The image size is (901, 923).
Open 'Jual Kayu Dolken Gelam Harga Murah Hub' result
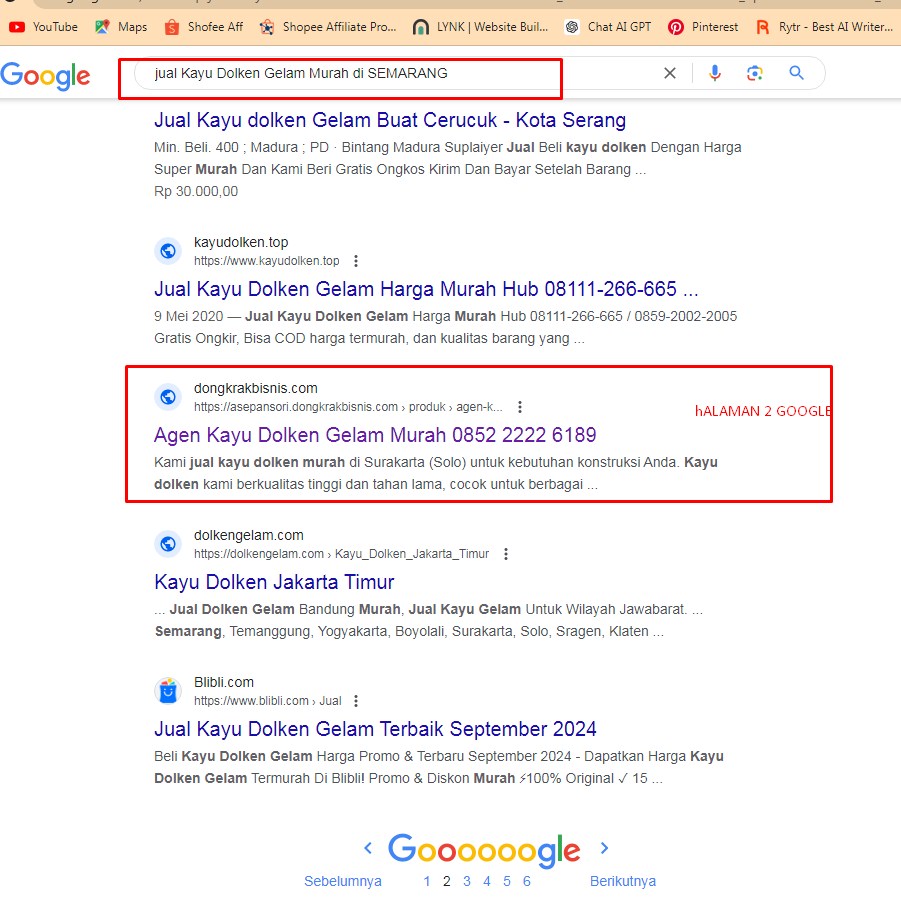(x=426, y=289)
